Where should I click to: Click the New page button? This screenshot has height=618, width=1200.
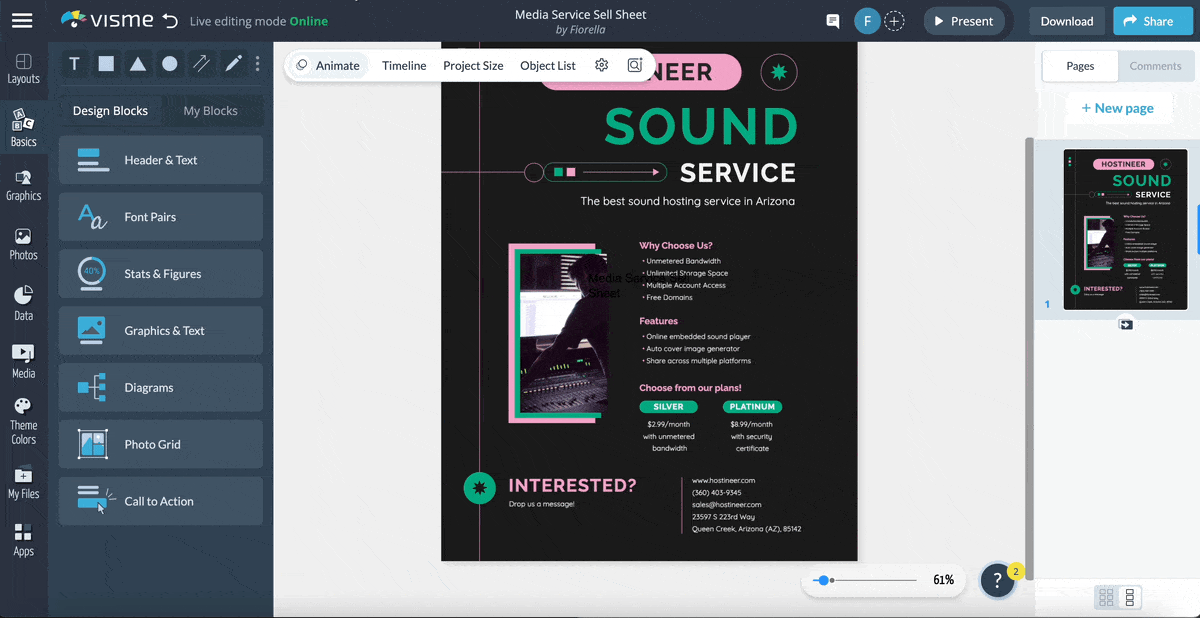[1118, 107]
